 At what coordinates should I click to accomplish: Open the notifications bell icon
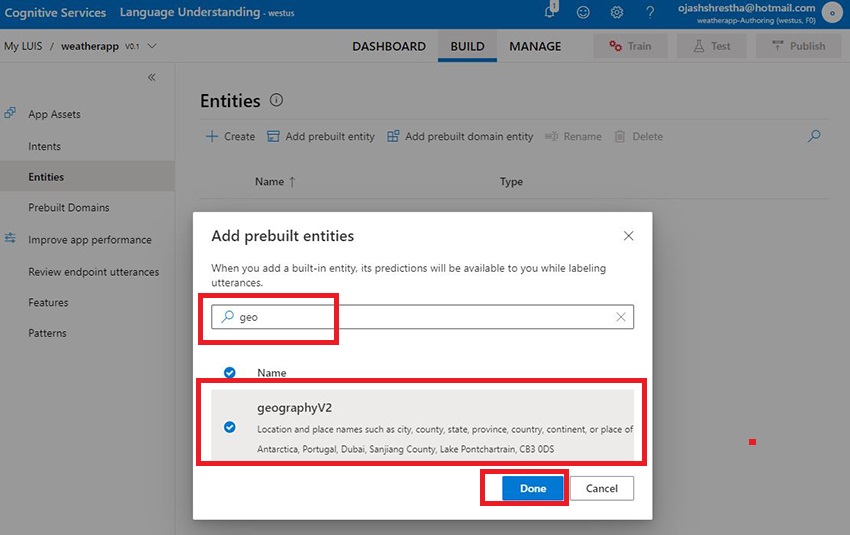[x=550, y=12]
